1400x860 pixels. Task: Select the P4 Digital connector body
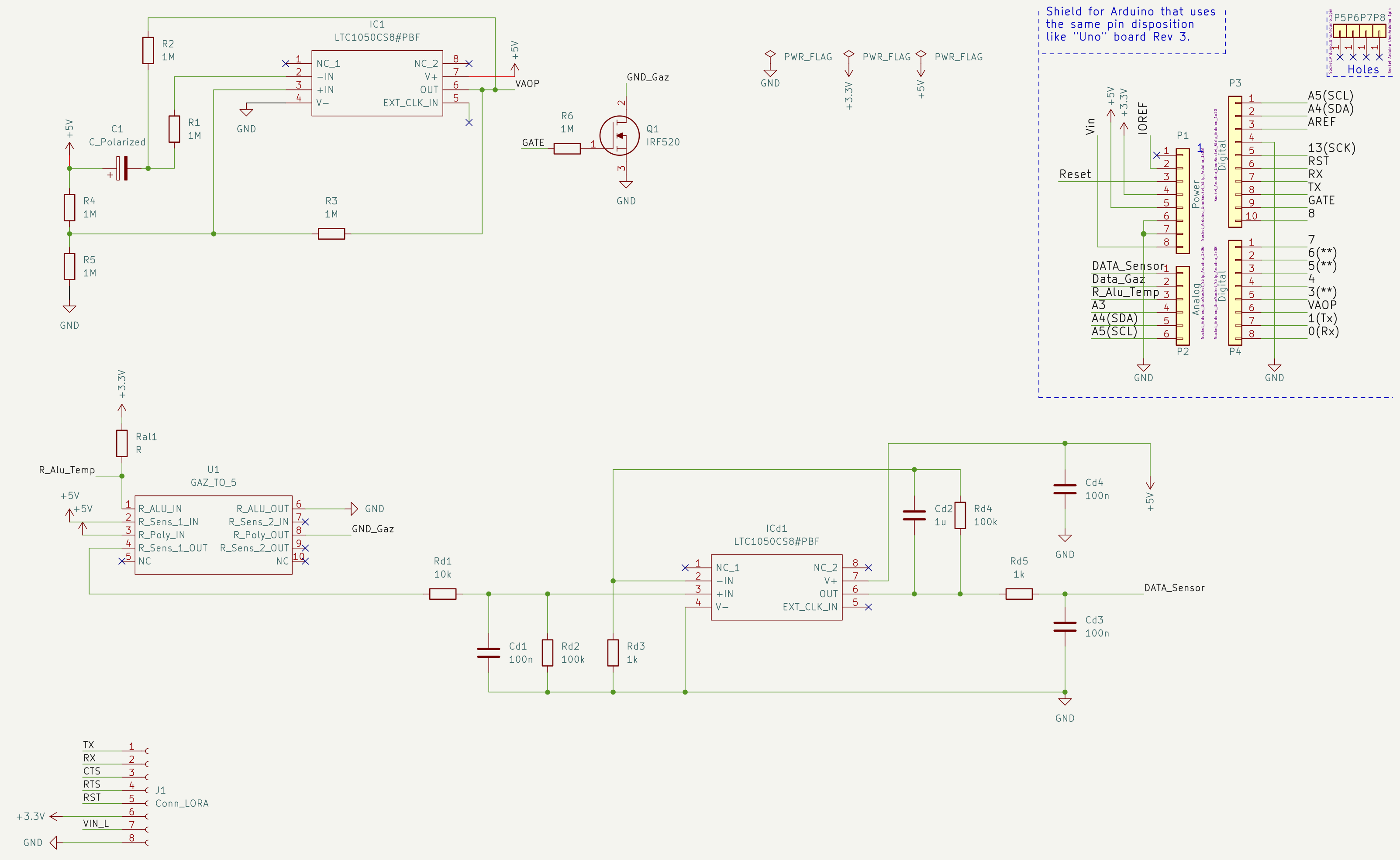point(1235,292)
